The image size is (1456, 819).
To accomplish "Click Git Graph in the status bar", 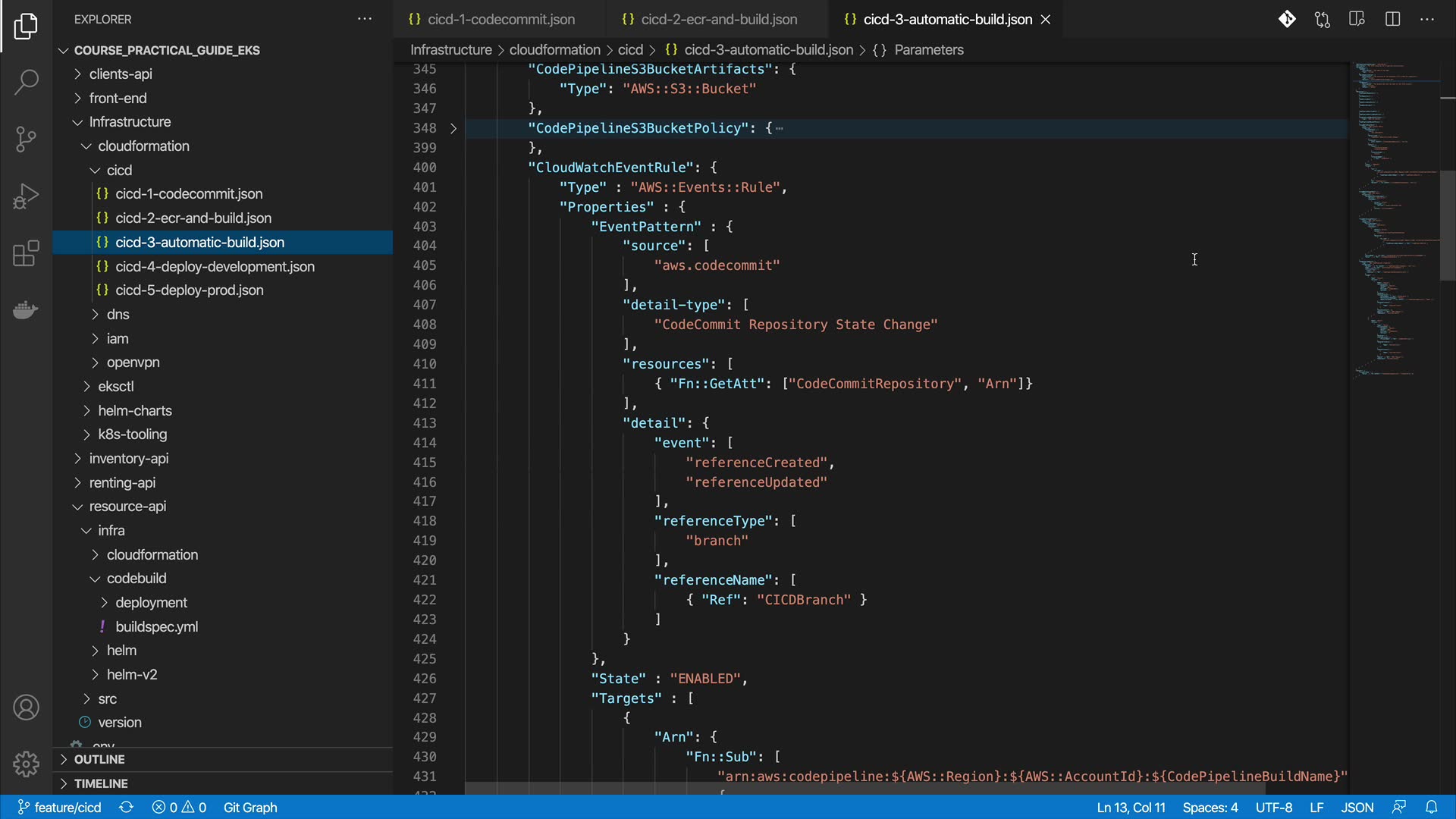I will tap(250, 807).
